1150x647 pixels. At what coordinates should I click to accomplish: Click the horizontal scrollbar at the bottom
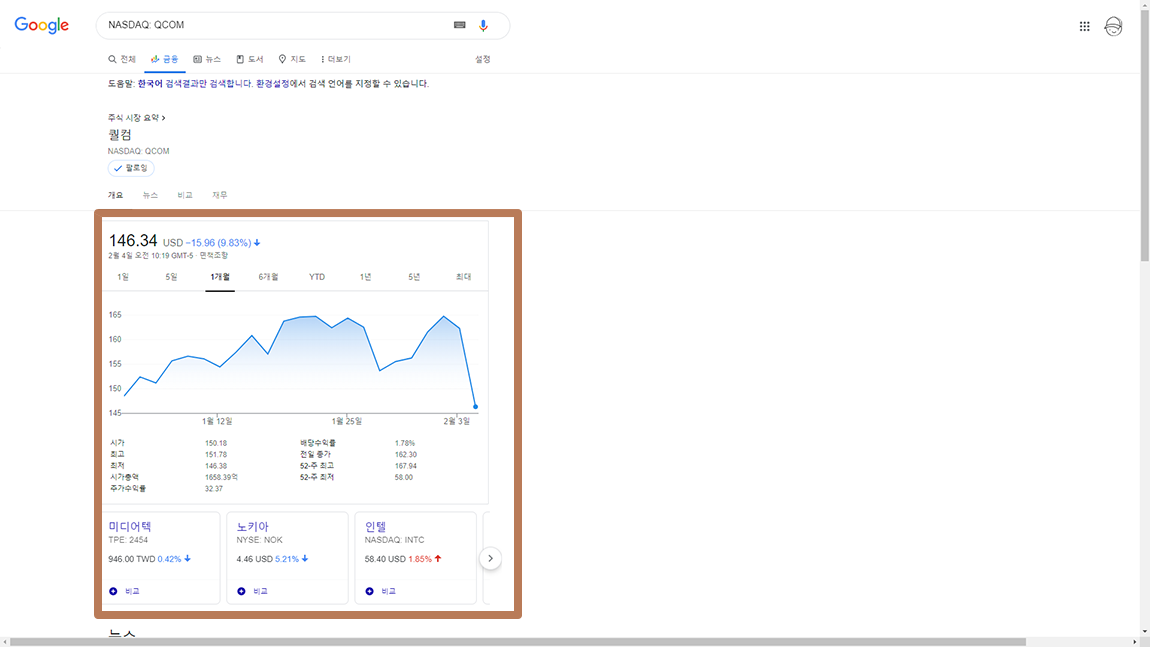coord(518,642)
